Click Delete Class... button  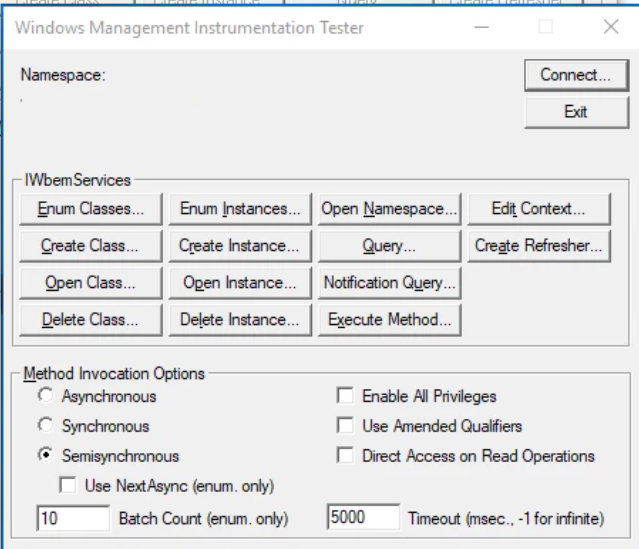(x=90, y=320)
